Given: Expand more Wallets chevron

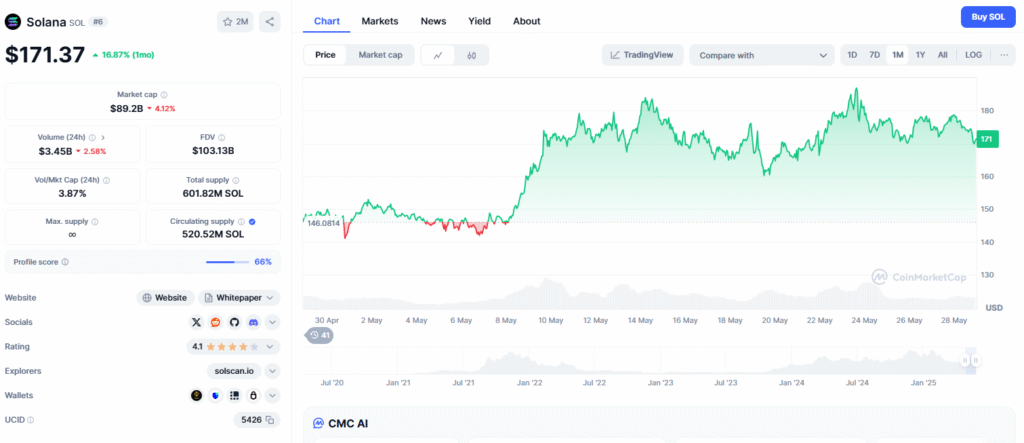Looking at the screenshot, I should tap(272, 395).
